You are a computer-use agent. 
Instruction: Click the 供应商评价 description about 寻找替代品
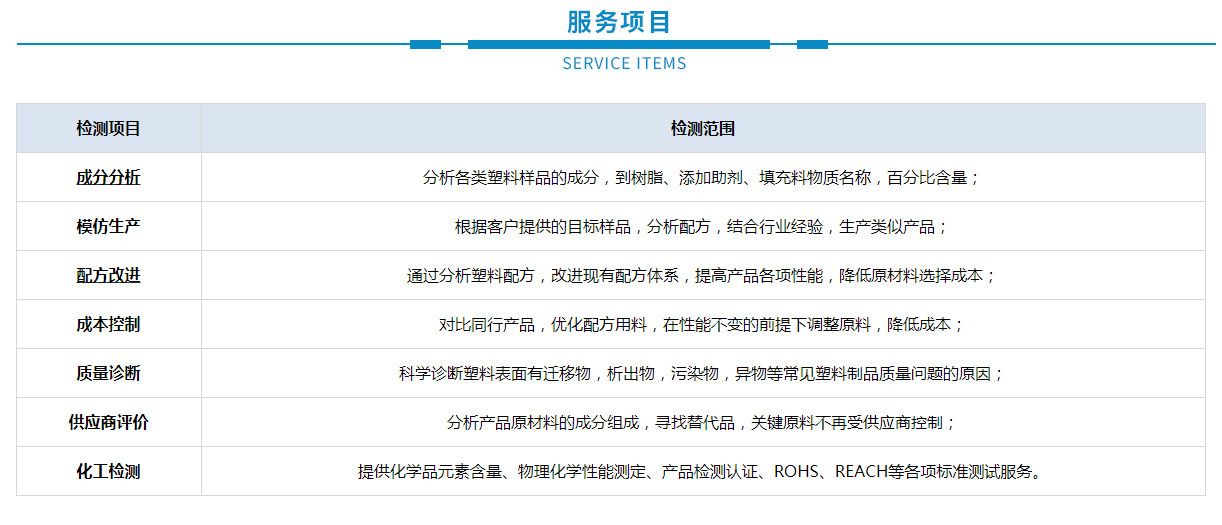702,423
